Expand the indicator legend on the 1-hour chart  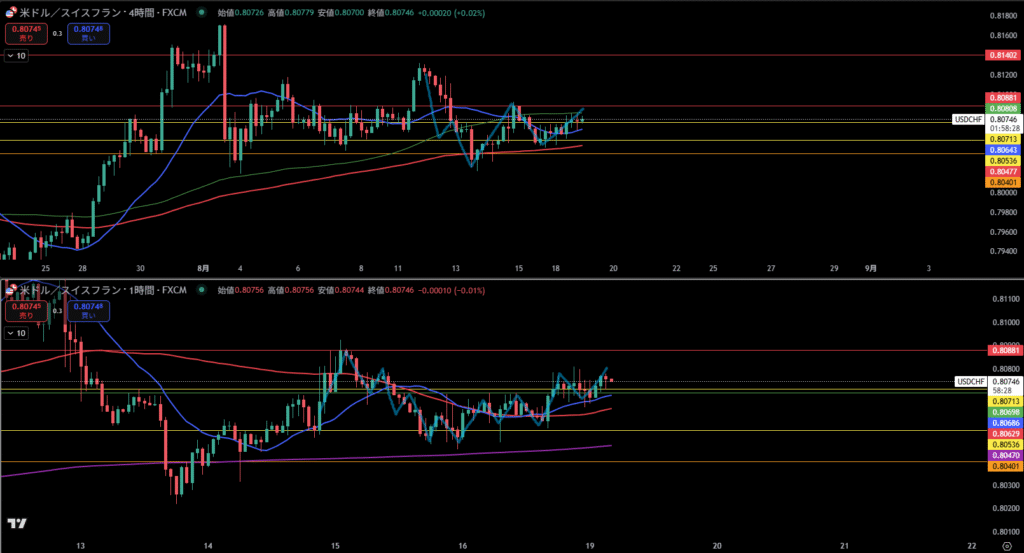click(x=16, y=332)
